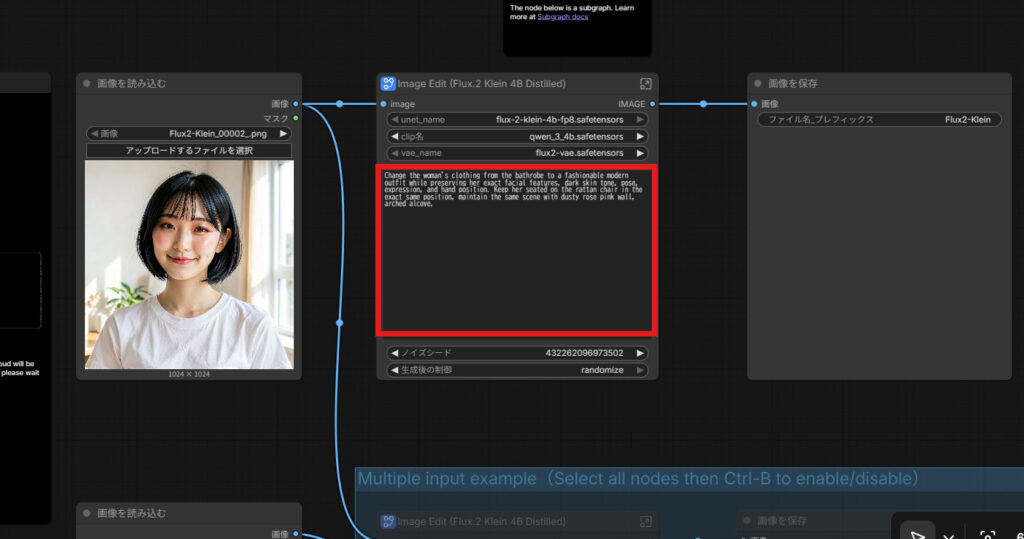Click the fit view frame icon
The width and height of the screenshot is (1024, 539).
(987, 535)
